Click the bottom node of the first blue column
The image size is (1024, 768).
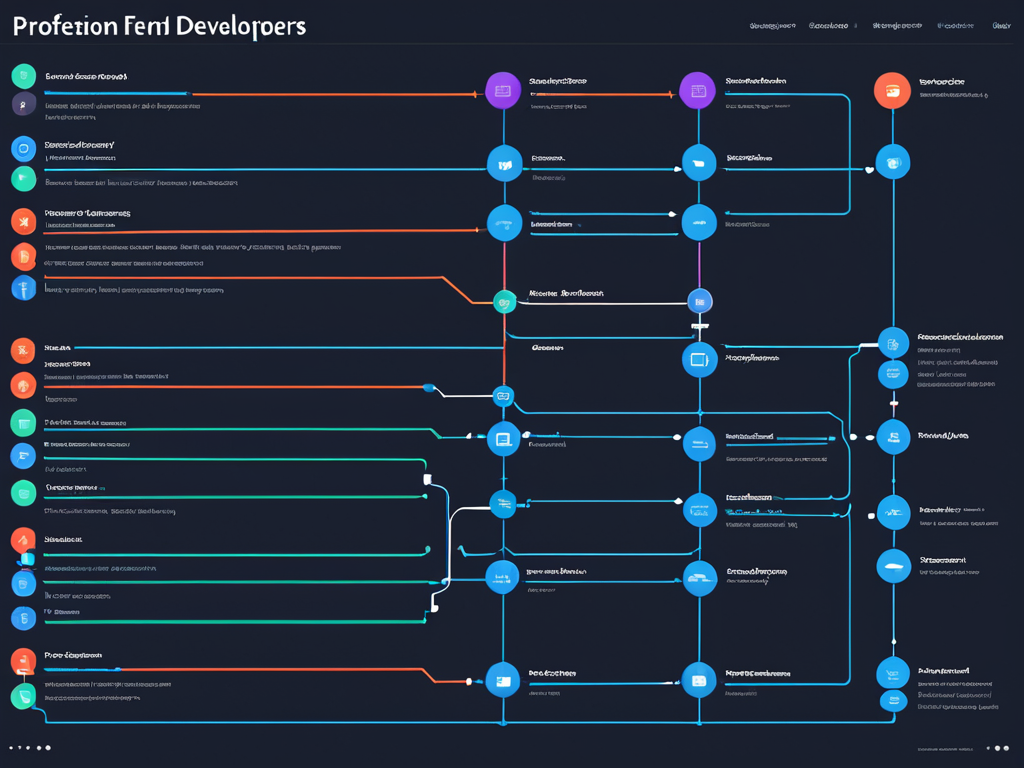click(x=503, y=680)
